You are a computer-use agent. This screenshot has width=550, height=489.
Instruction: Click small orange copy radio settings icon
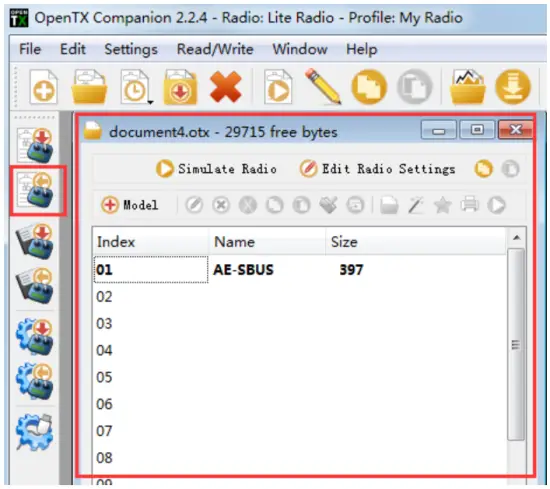pos(483,169)
